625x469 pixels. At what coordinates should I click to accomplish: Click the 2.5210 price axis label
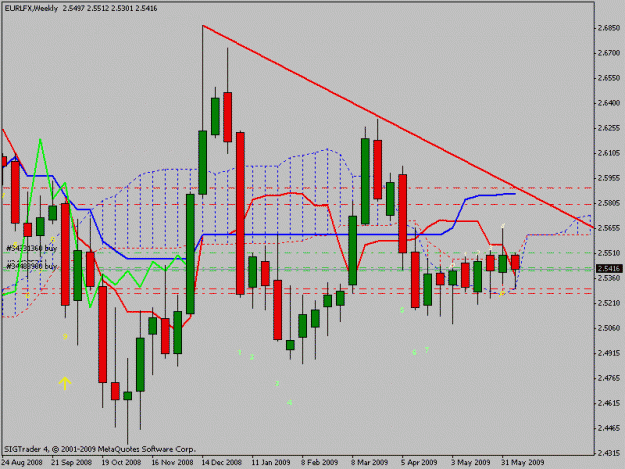609,303
